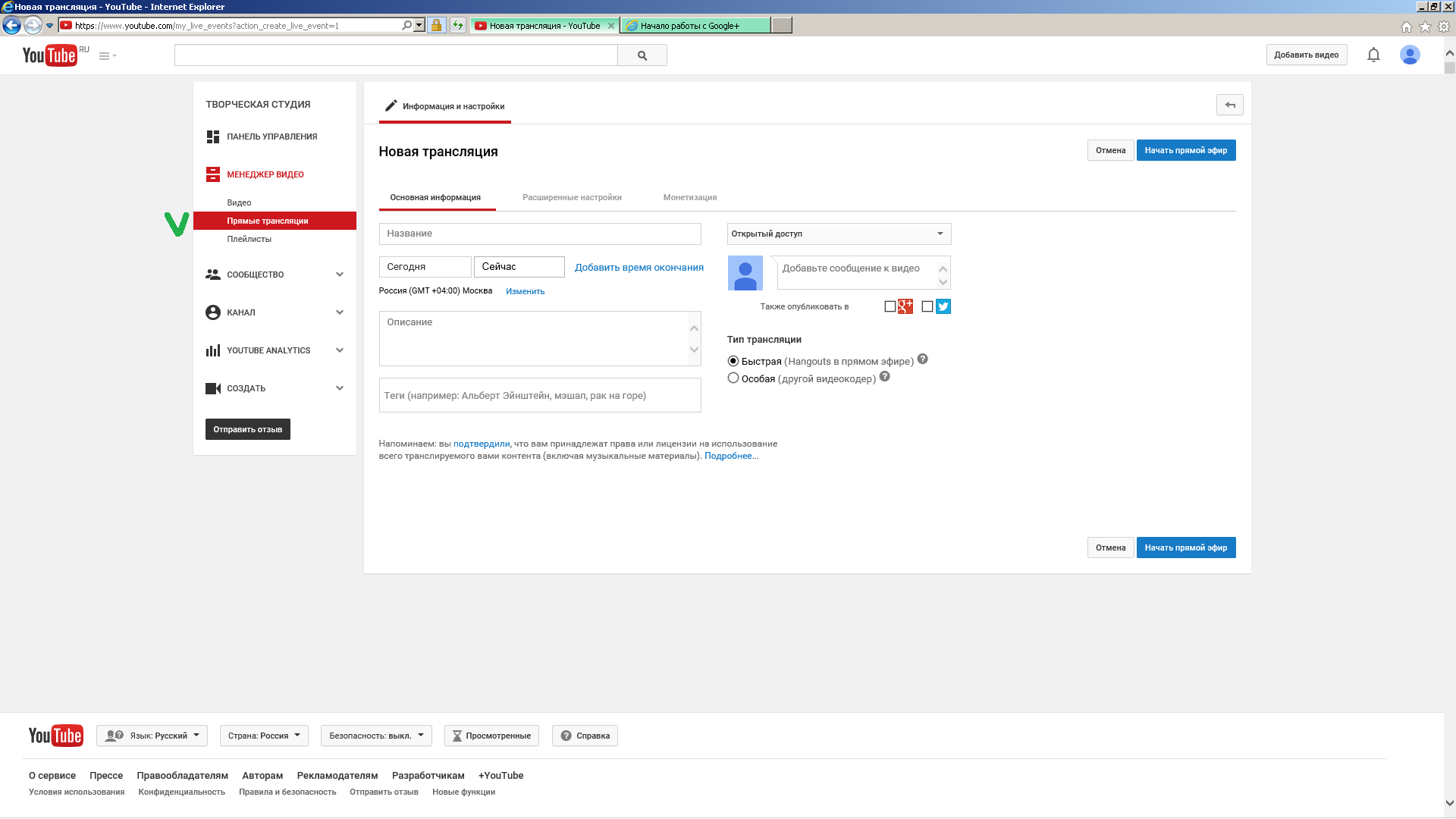Click the Google+ share icon

pos(905,306)
